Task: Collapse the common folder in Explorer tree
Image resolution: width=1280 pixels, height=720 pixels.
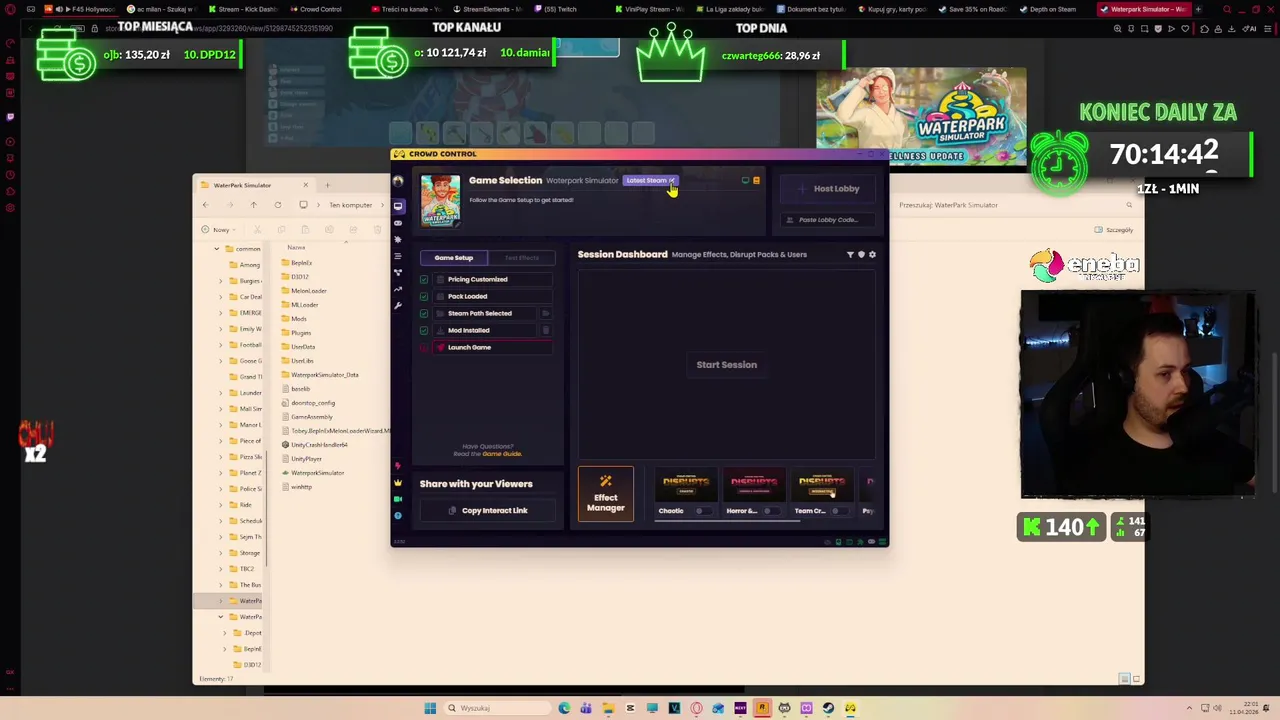Action: (217, 249)
